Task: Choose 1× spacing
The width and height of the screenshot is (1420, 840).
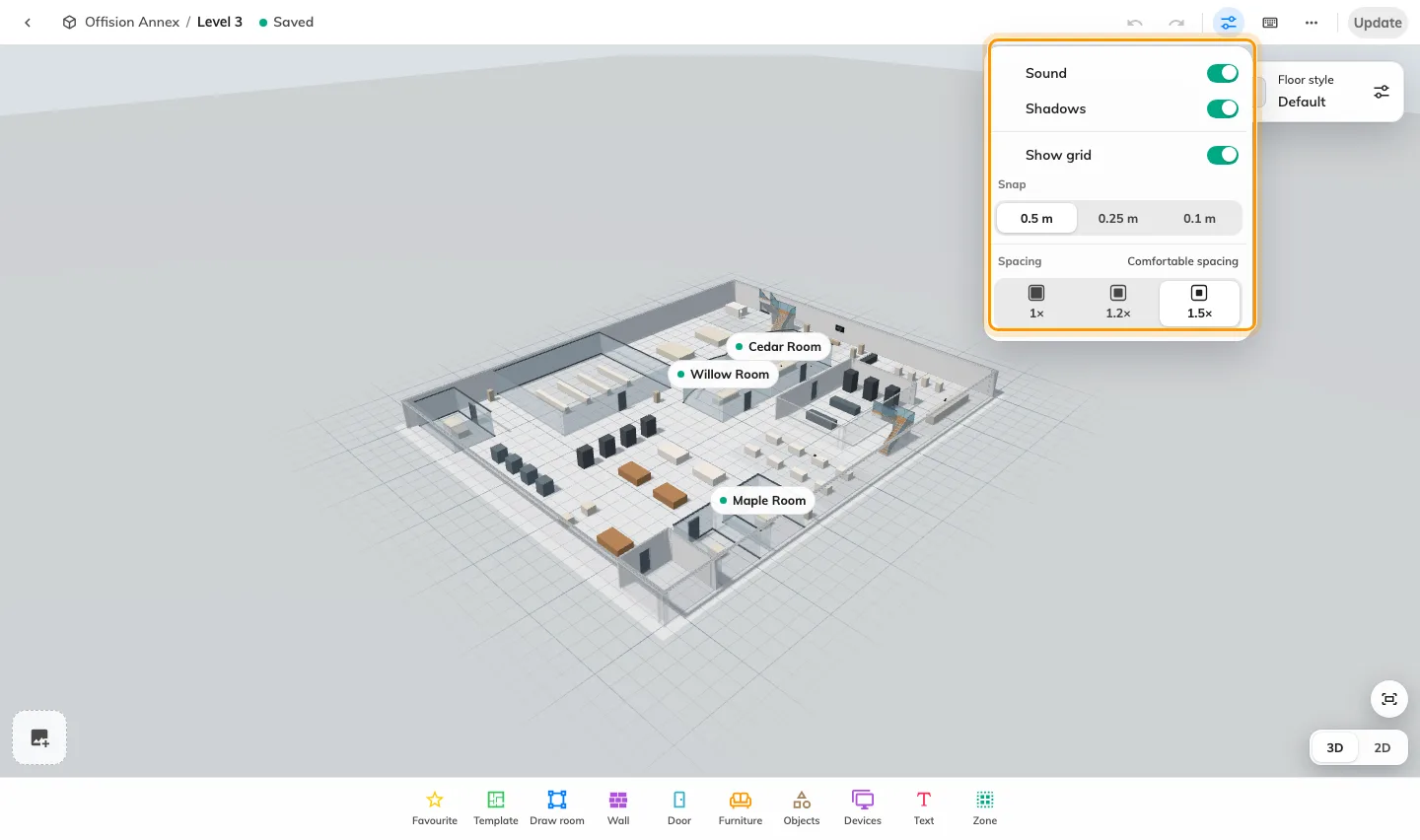Action: (x=1036, y=302)
